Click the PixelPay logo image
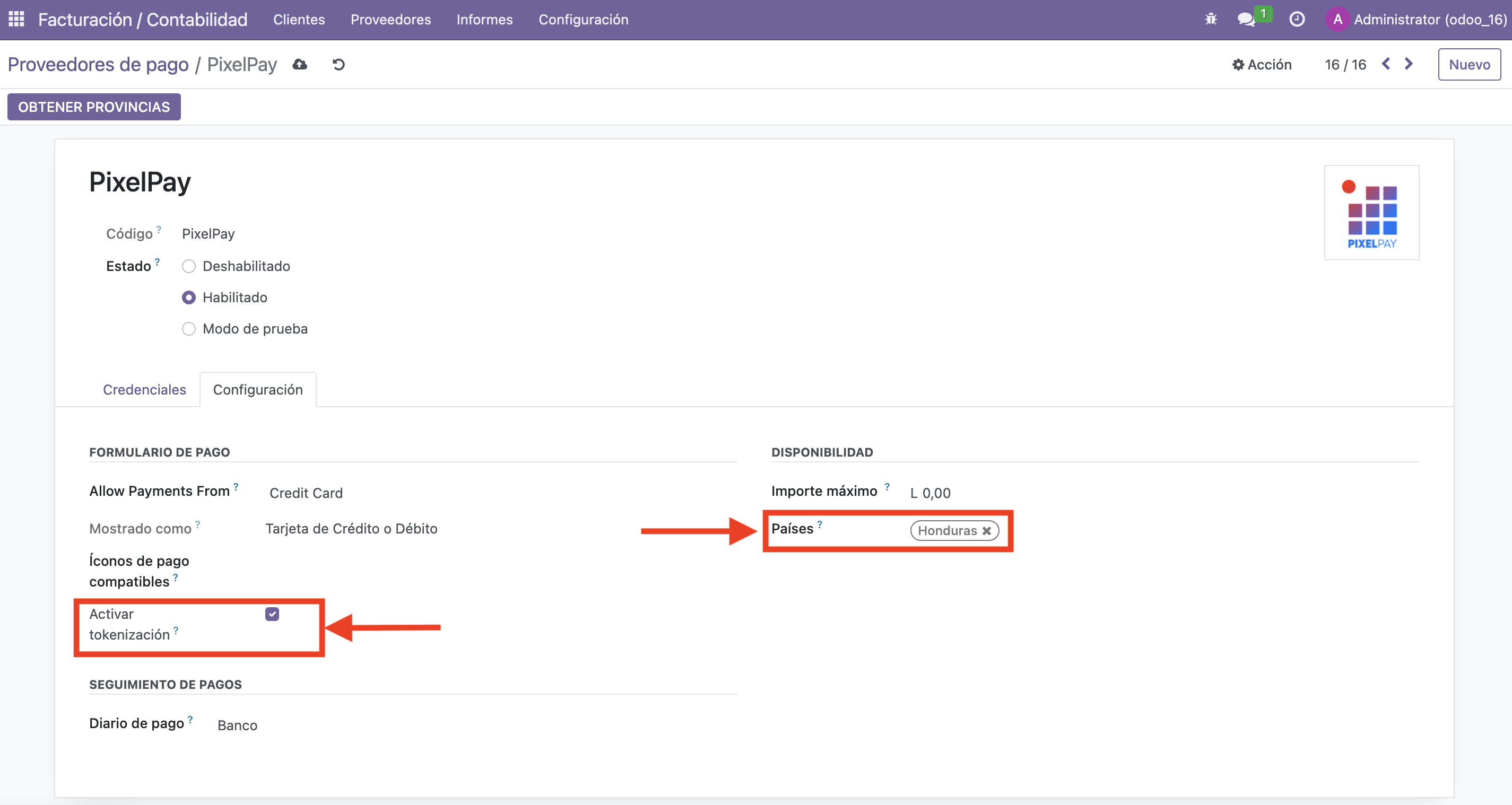 pyautogui.click(x=1372, y=213)
